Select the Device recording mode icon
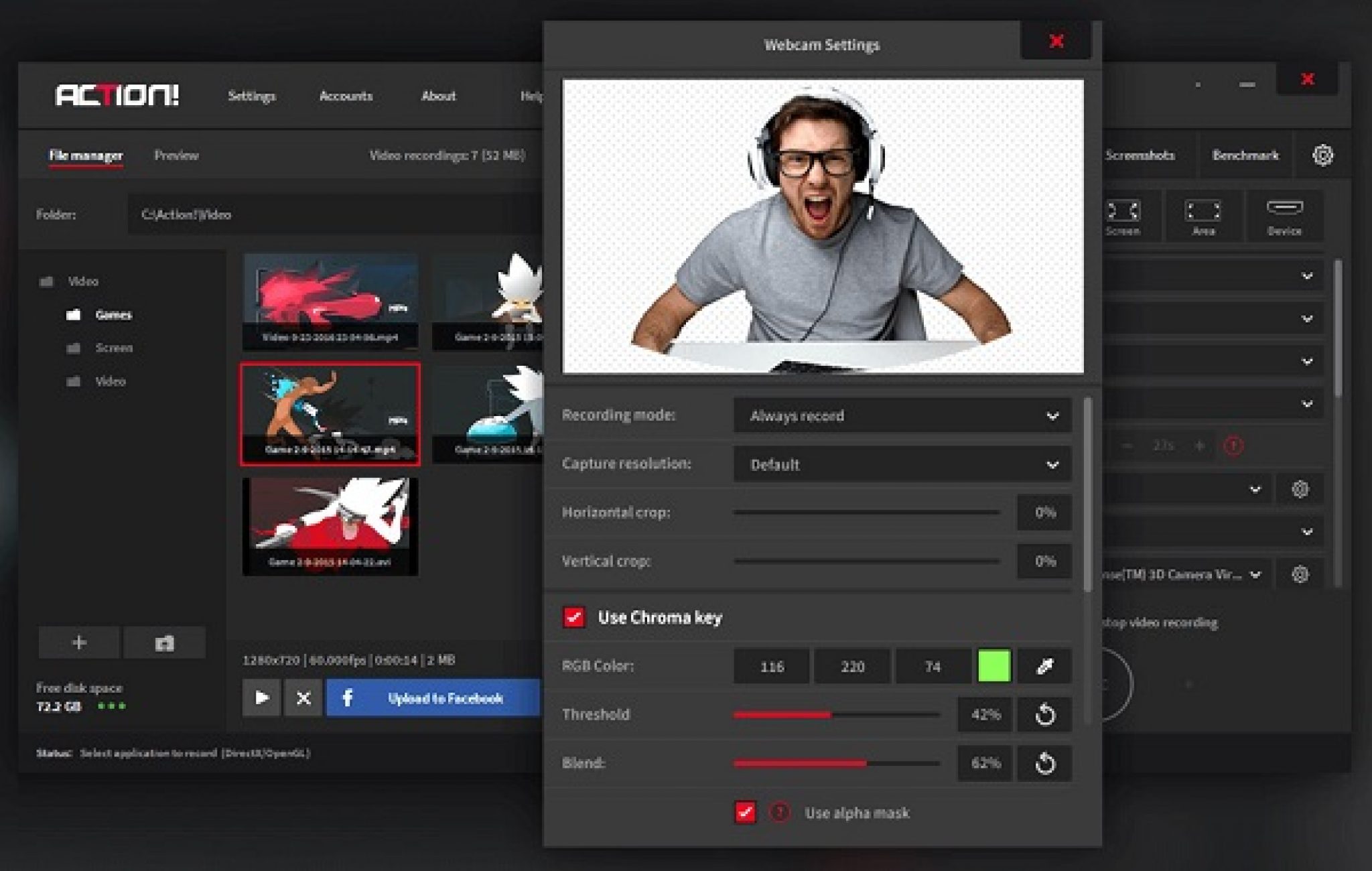 point(1284,216)
